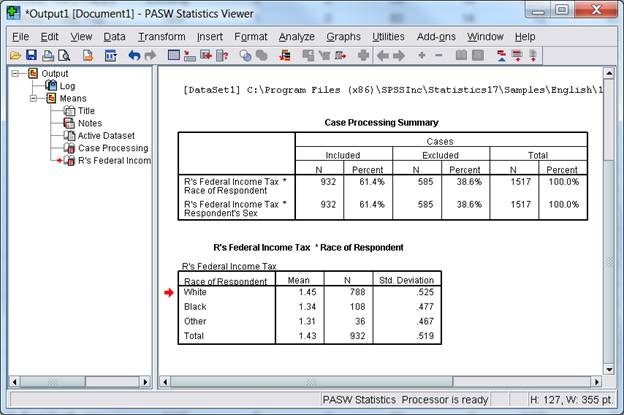Image resolution: width=624 pixels, height=415 pixels.
Task: Open the Utilities menu
Action: pos(388,37)
